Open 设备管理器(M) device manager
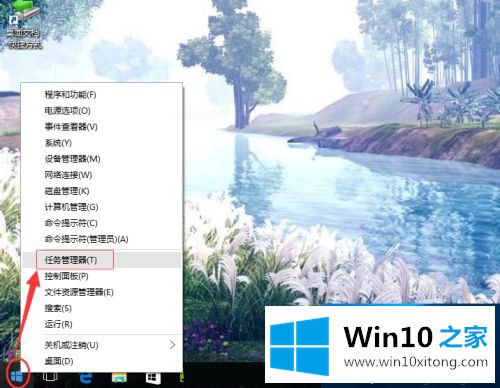This screenshot has width=500, height=388. click(x=102, y=159)
